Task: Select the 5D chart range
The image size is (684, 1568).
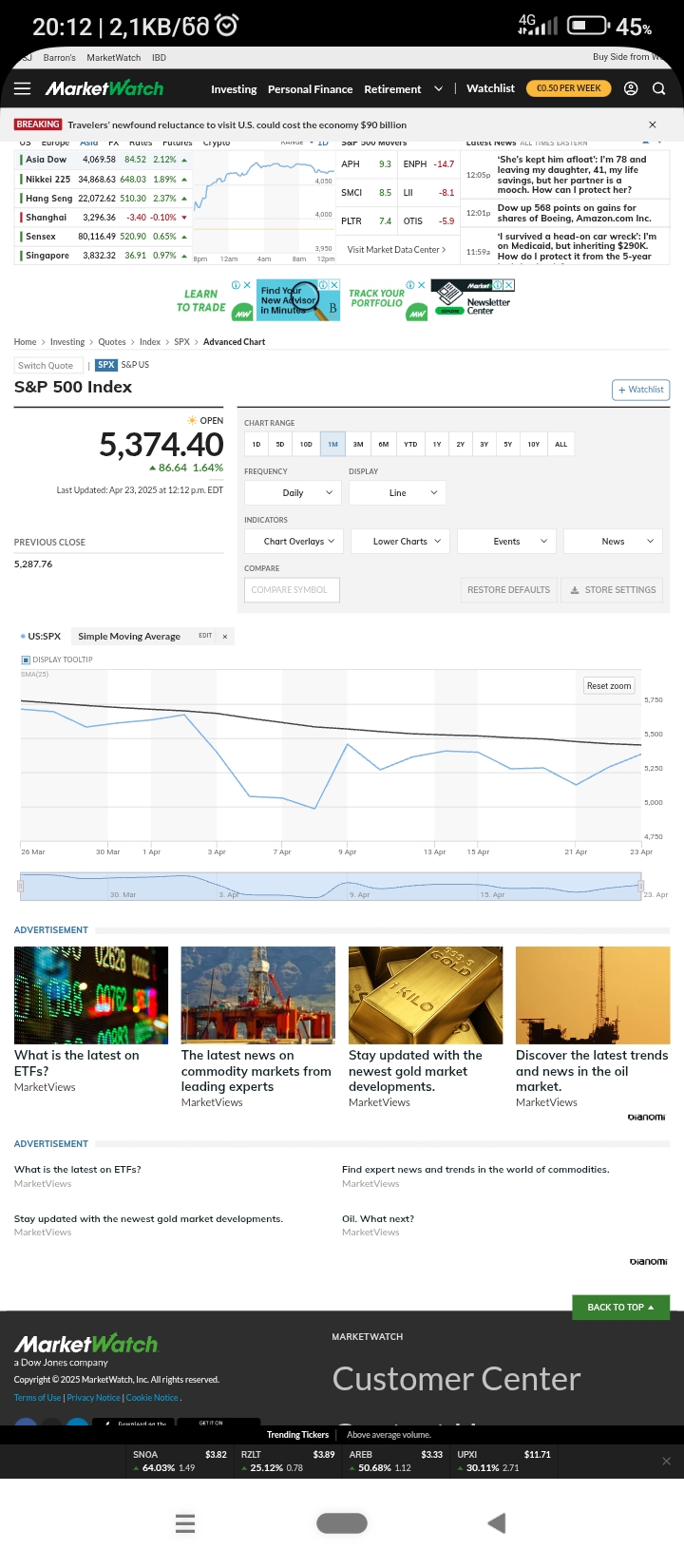Action: (x=280, y=444)
